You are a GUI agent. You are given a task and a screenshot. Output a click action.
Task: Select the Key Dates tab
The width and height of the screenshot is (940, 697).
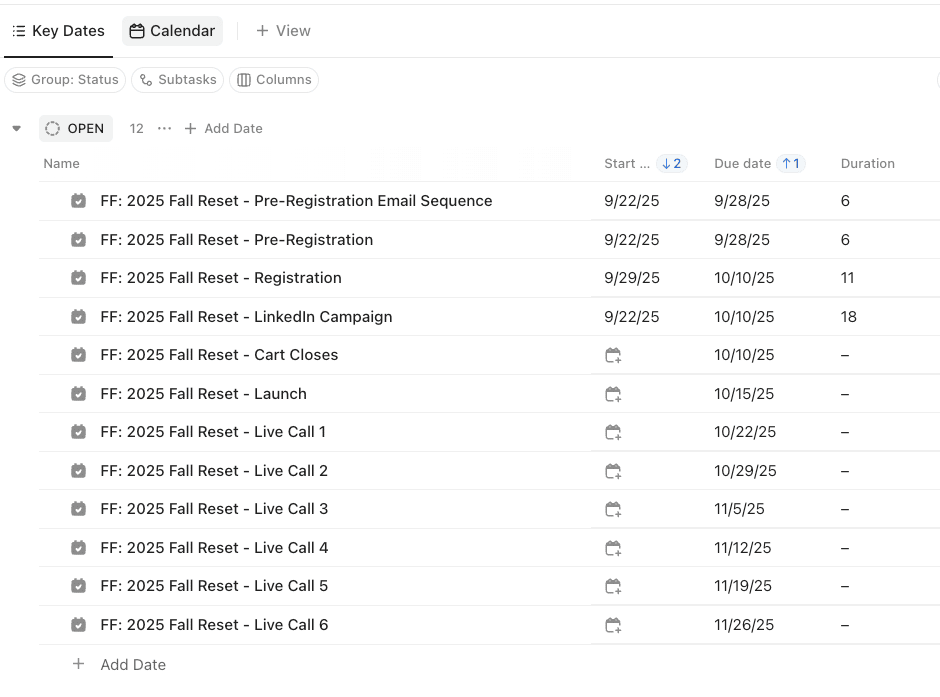(x=58, y=31)
